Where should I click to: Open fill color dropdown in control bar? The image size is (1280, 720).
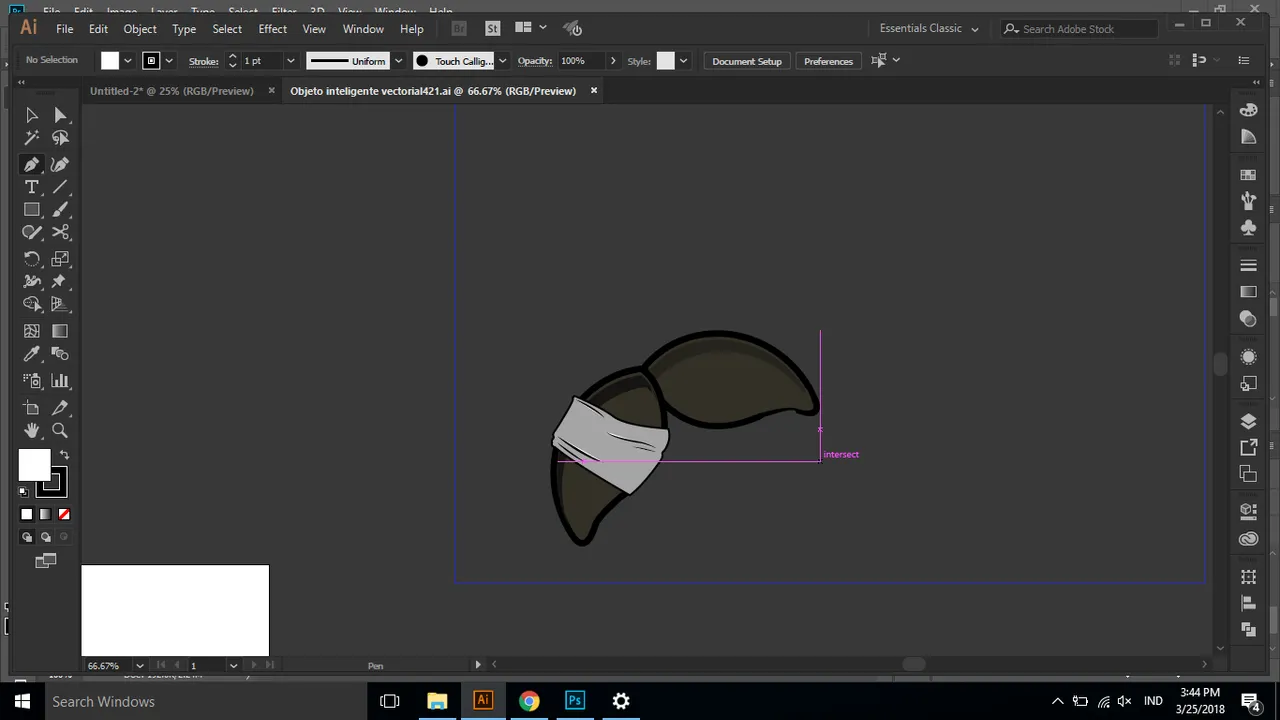[127, 61]
